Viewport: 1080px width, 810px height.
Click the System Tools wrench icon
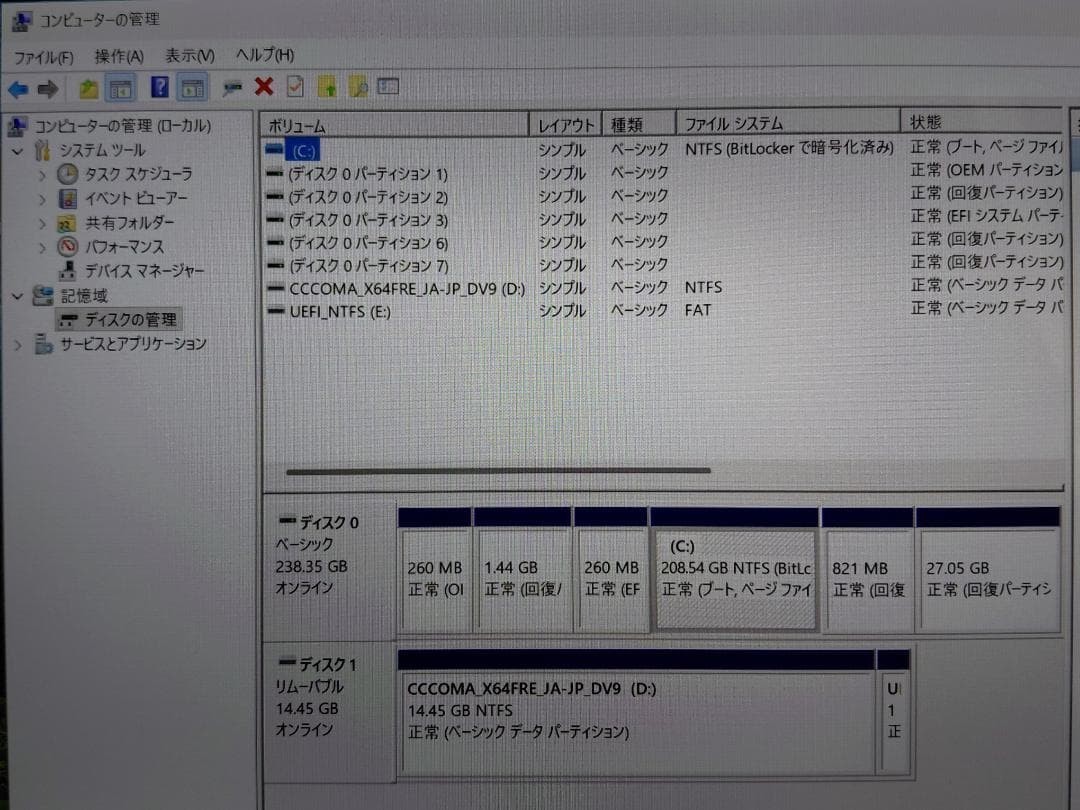[42, 150]
